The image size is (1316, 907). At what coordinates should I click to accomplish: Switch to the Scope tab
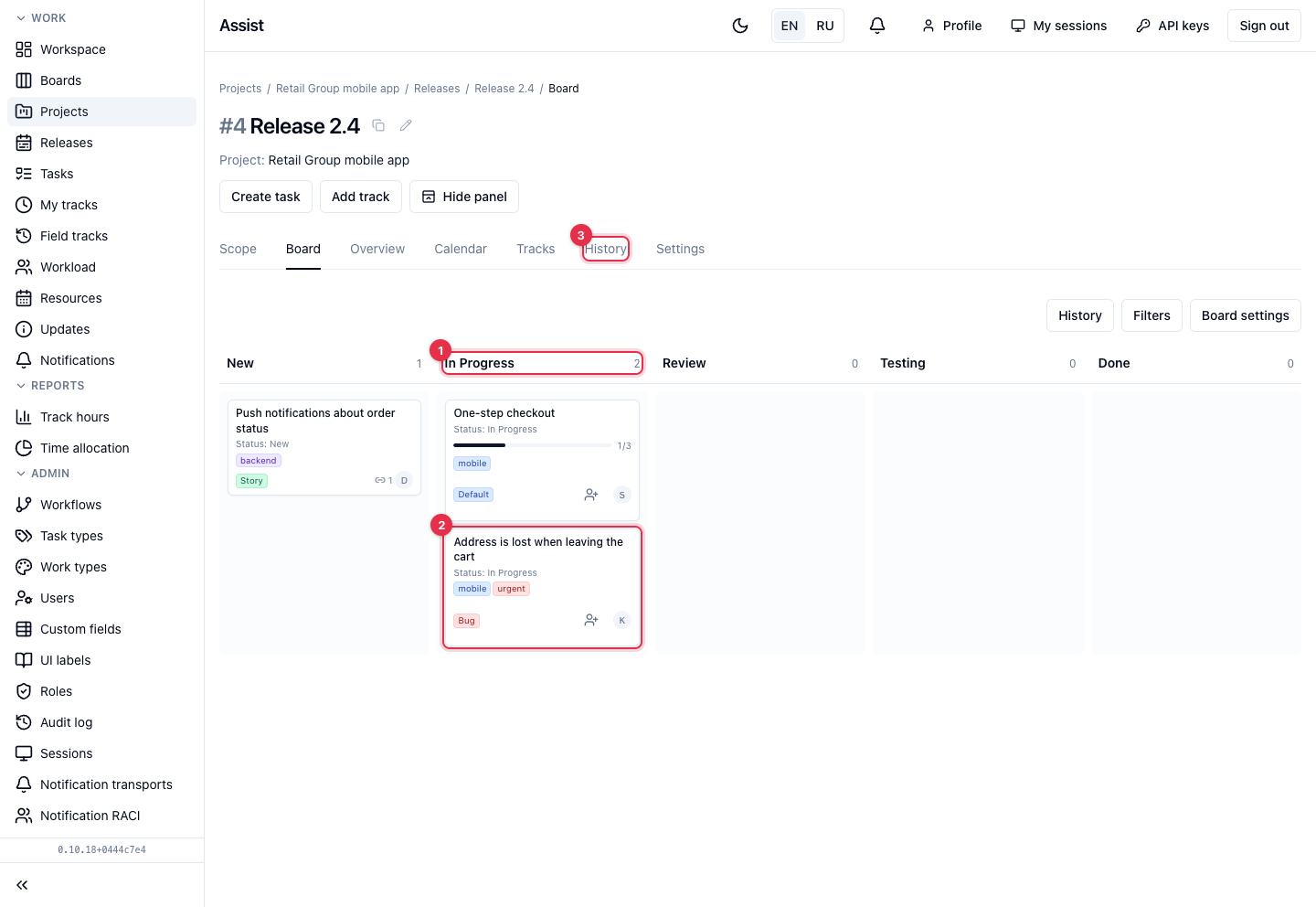(x=238, y=249)
